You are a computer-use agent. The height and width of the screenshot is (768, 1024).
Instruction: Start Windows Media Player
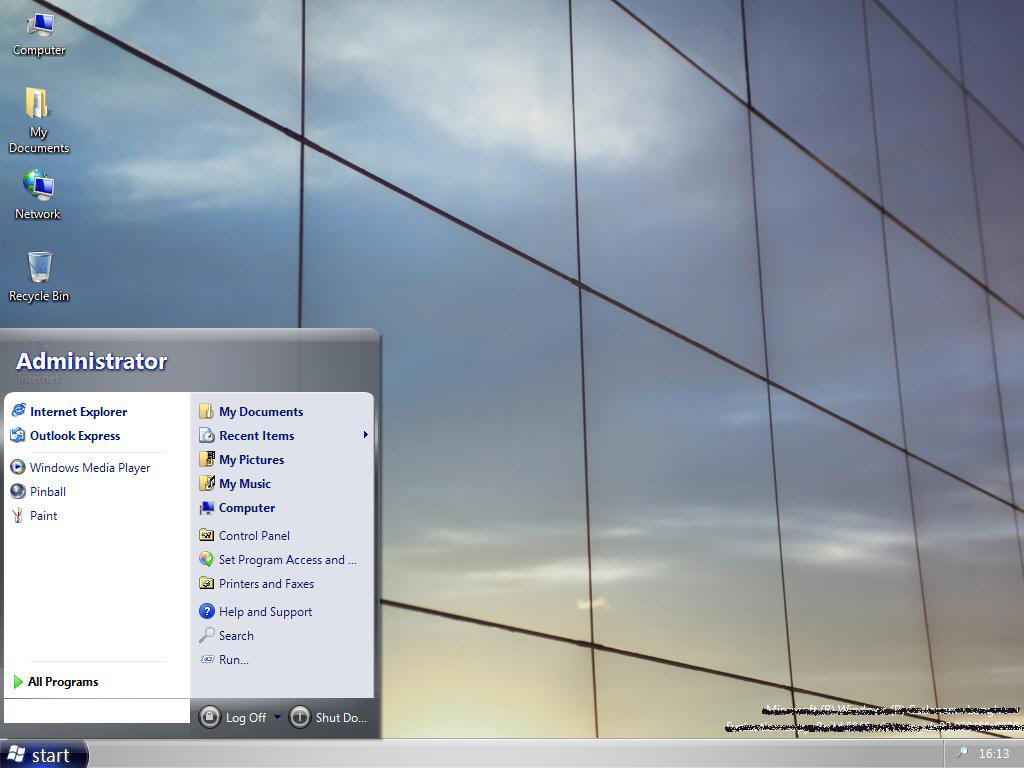(80, 468)
